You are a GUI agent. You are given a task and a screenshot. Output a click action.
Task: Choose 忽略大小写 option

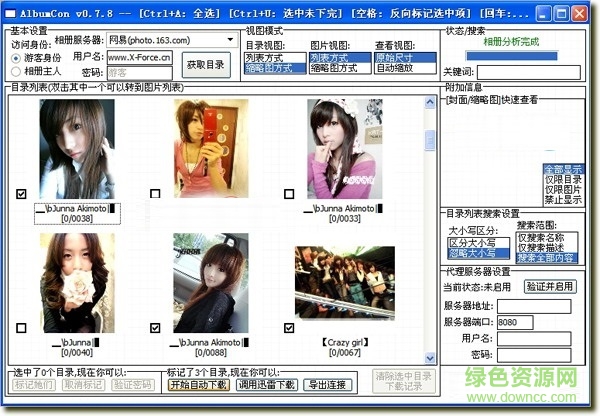[479, 253]
